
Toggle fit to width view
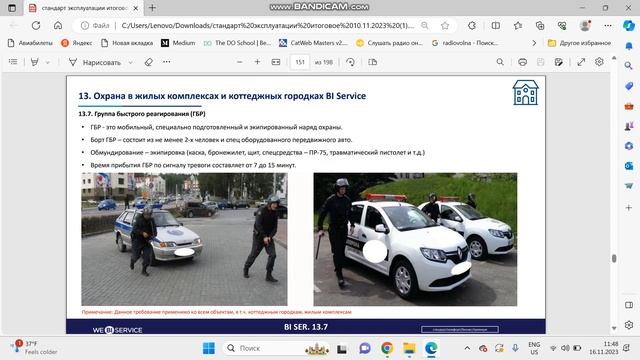pyautogui.click(x=276, y=62)
